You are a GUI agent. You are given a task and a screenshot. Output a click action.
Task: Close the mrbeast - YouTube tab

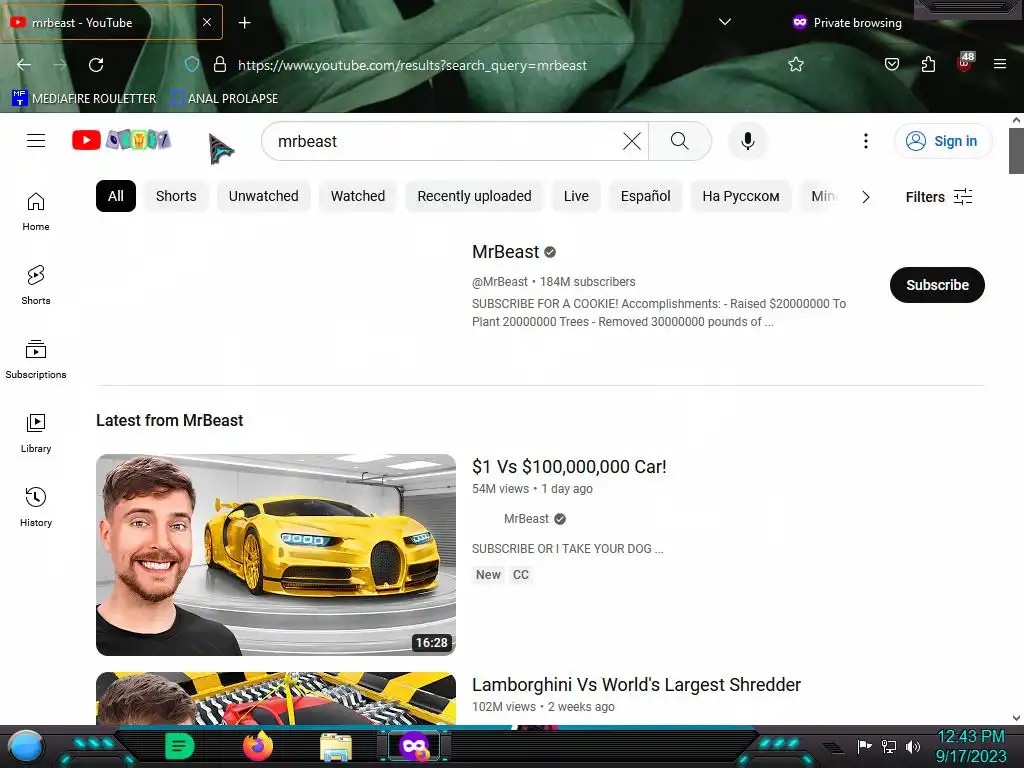coord(206,22)
